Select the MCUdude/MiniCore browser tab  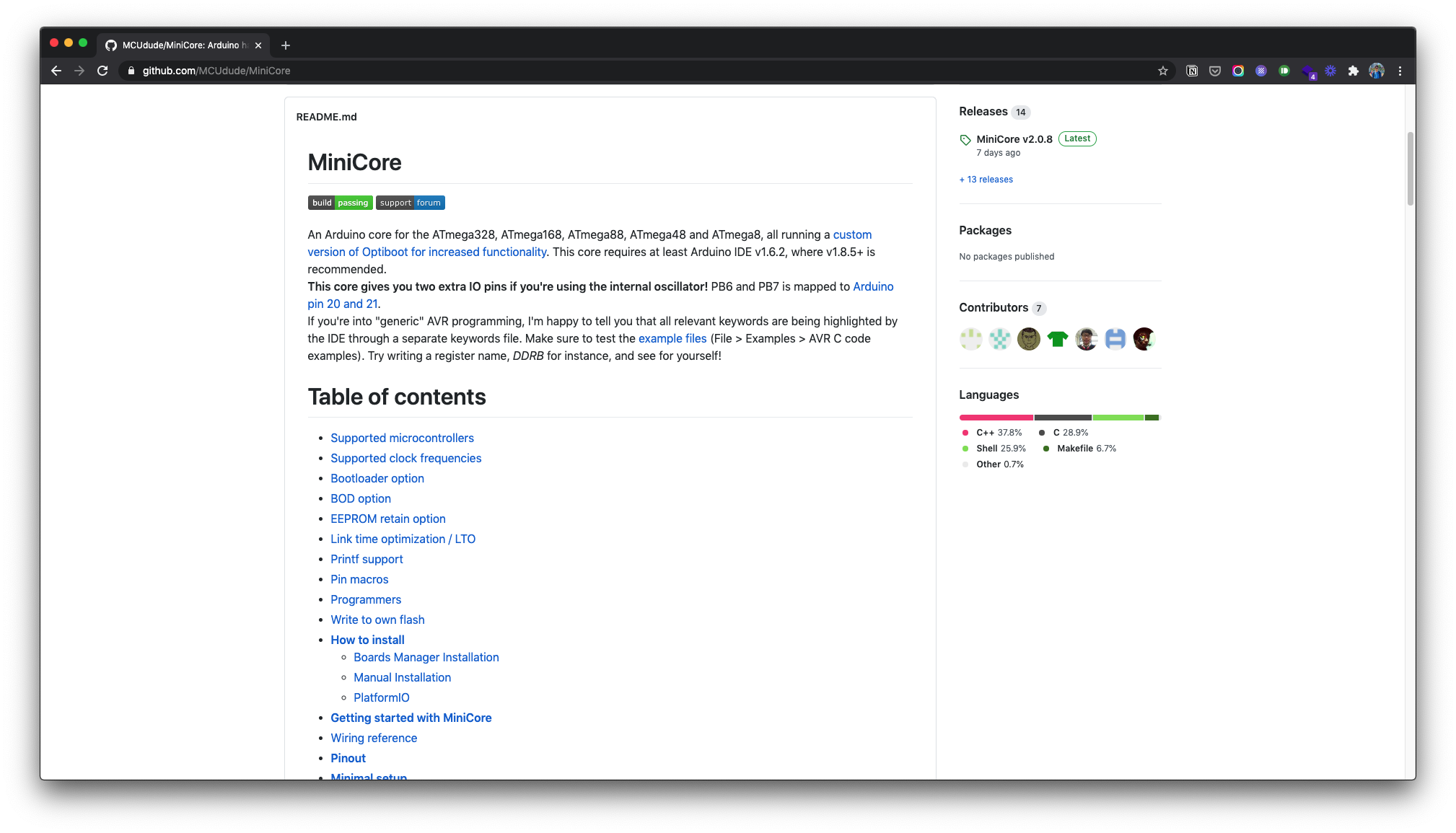point(183,45)
